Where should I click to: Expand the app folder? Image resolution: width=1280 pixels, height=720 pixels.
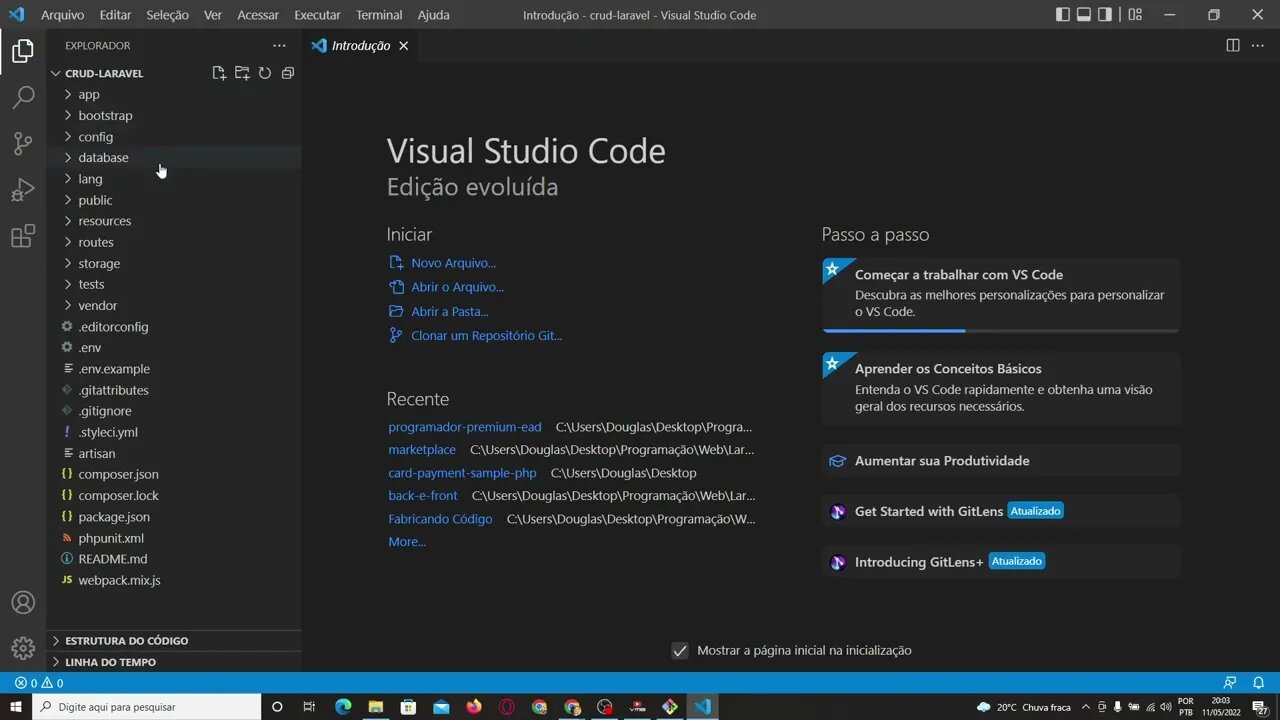(174, 94)
